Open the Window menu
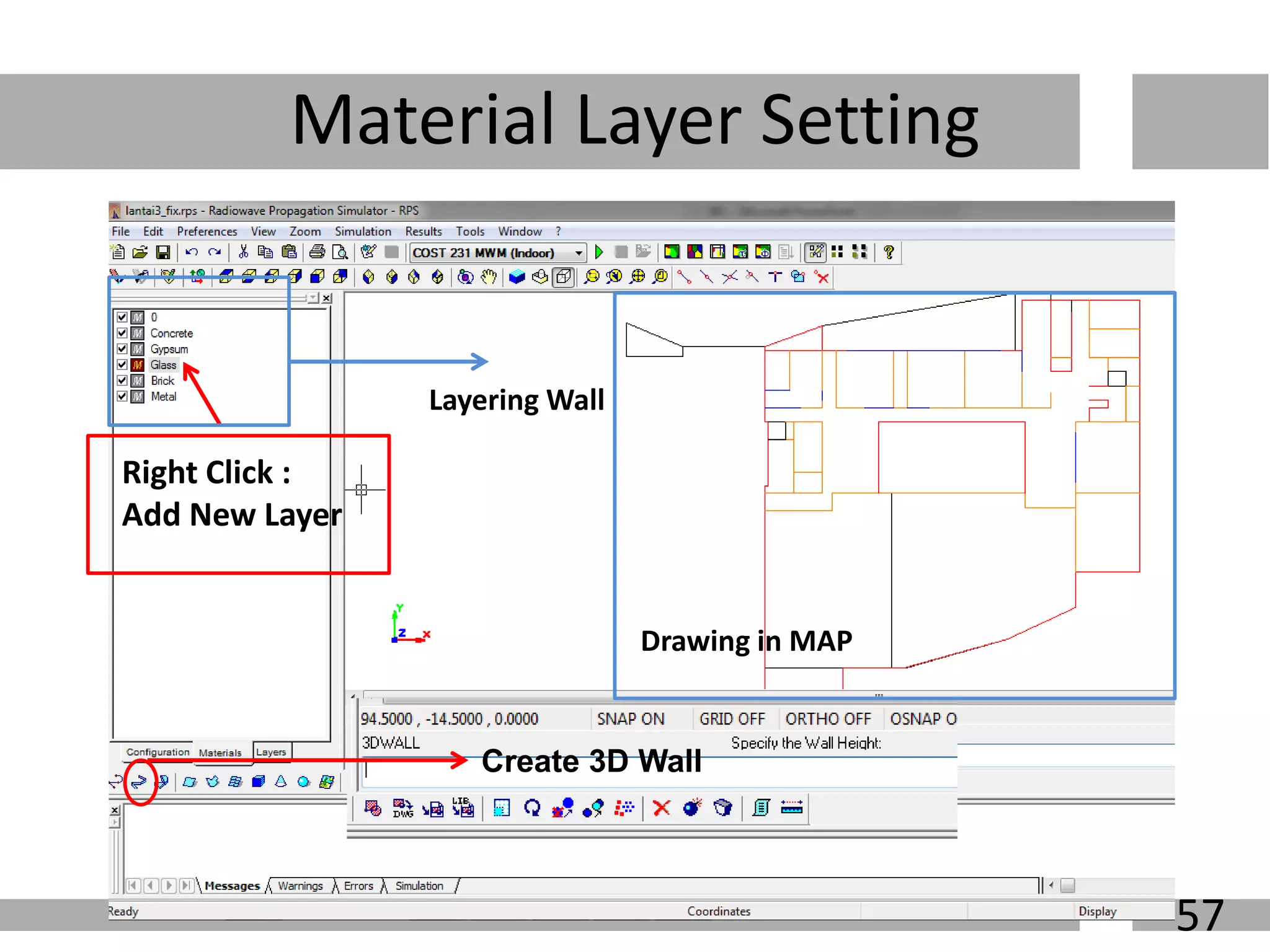The width and height of the screenshot is (1270, 952). pyautogui.click(x=520, y=232)
